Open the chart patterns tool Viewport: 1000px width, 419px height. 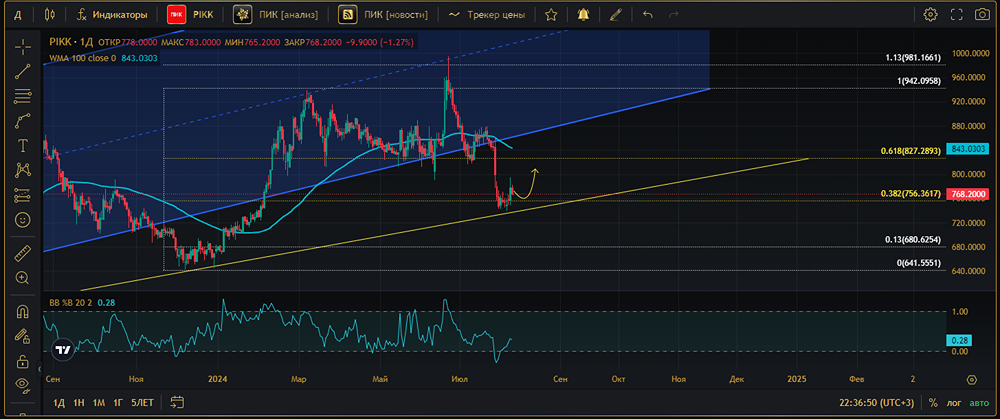click(x=23, y=170)
